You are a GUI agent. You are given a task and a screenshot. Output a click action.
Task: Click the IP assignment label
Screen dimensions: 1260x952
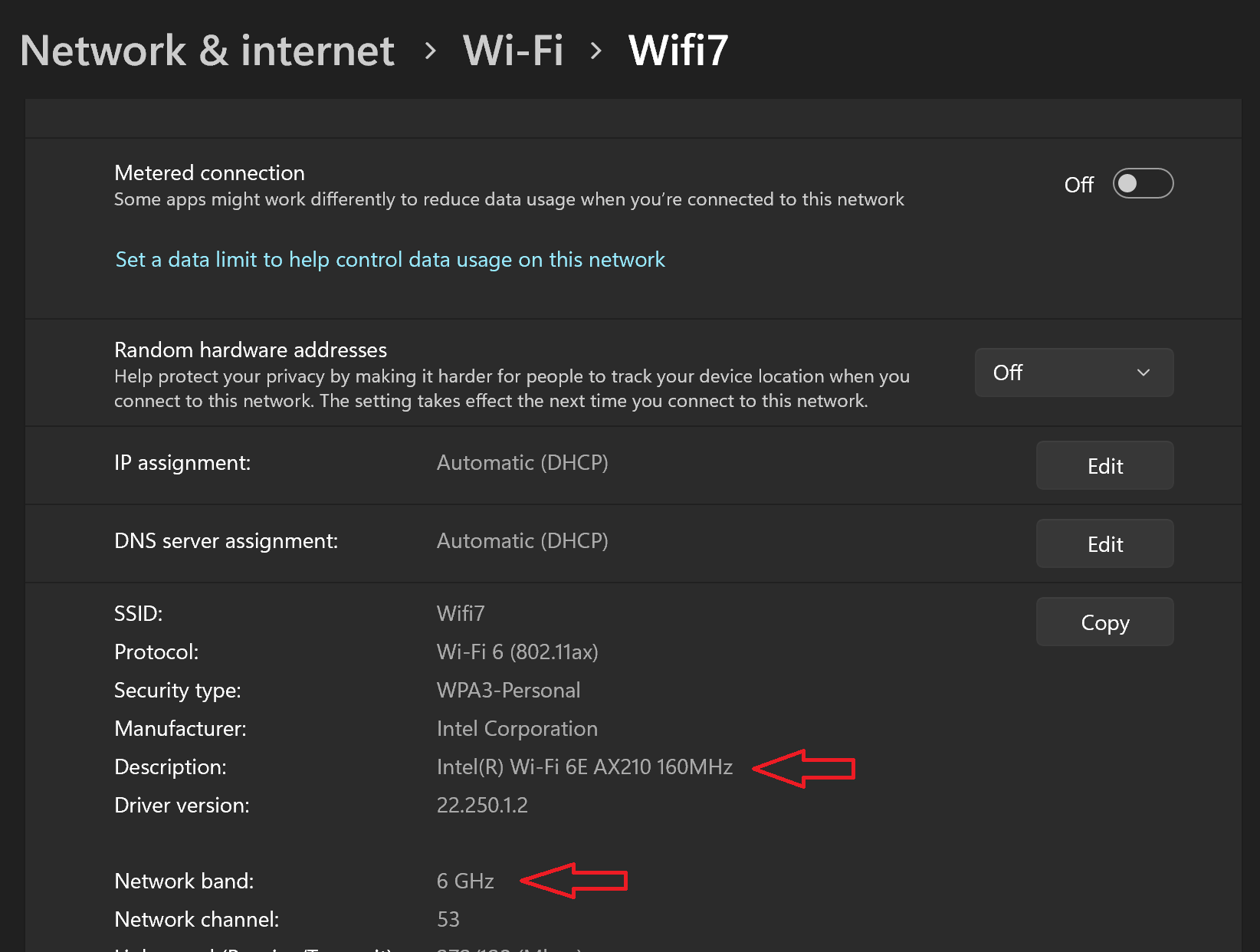point(182,463)
